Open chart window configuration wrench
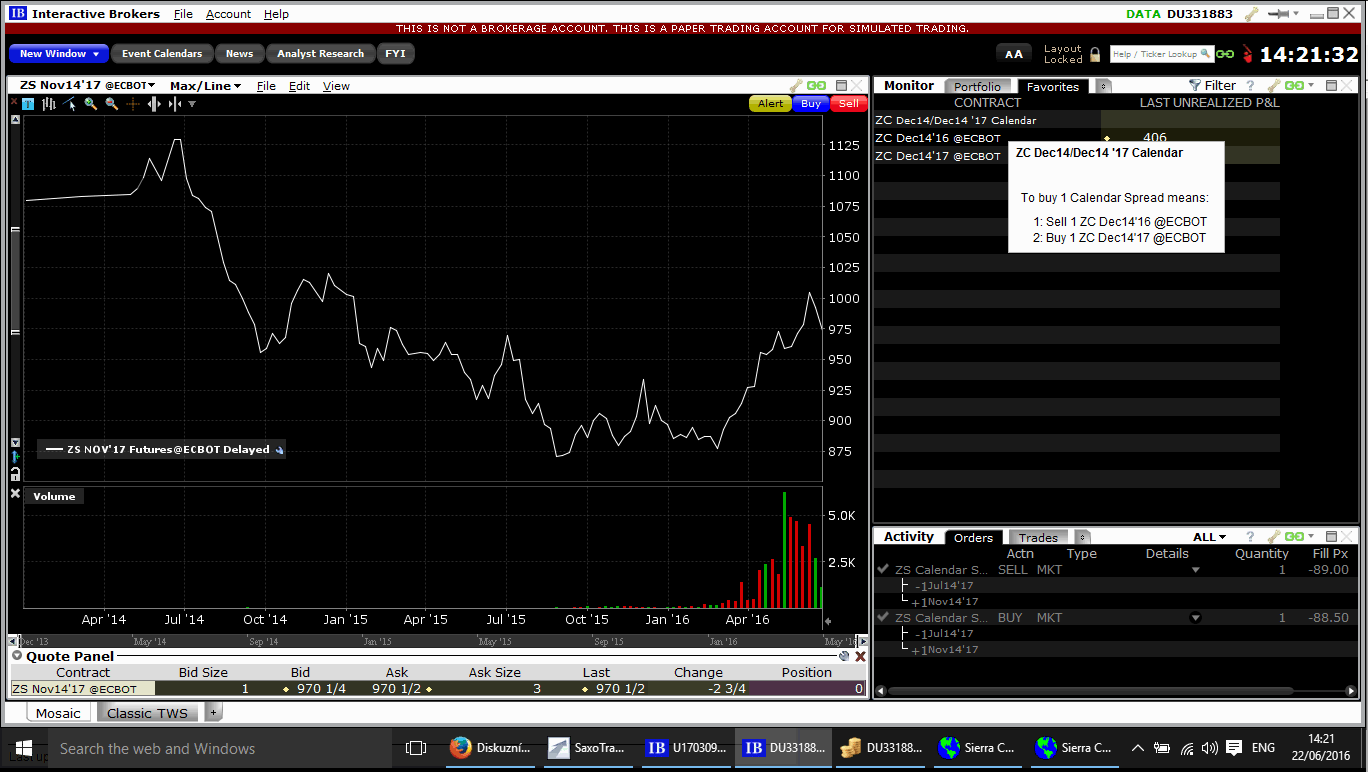1368x772 pixels. click(x=796, y=86)
